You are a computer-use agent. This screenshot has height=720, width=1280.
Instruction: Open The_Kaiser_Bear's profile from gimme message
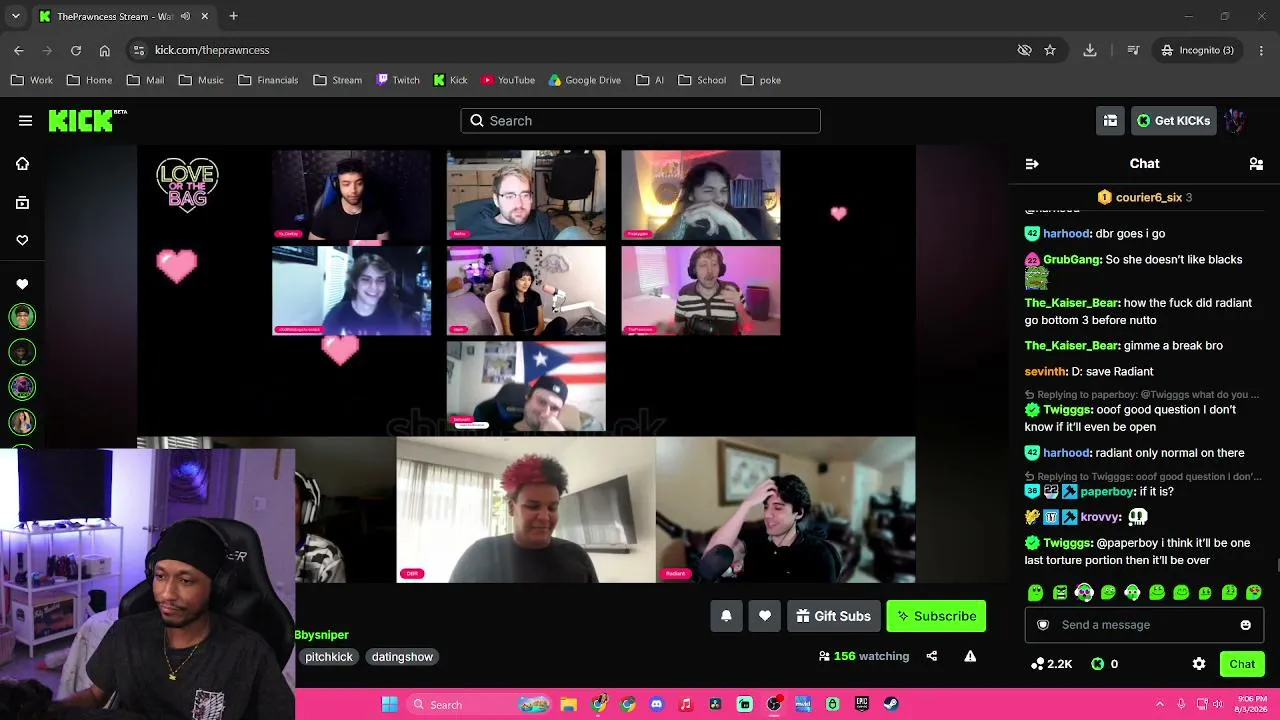click(x=1071, y=346)
